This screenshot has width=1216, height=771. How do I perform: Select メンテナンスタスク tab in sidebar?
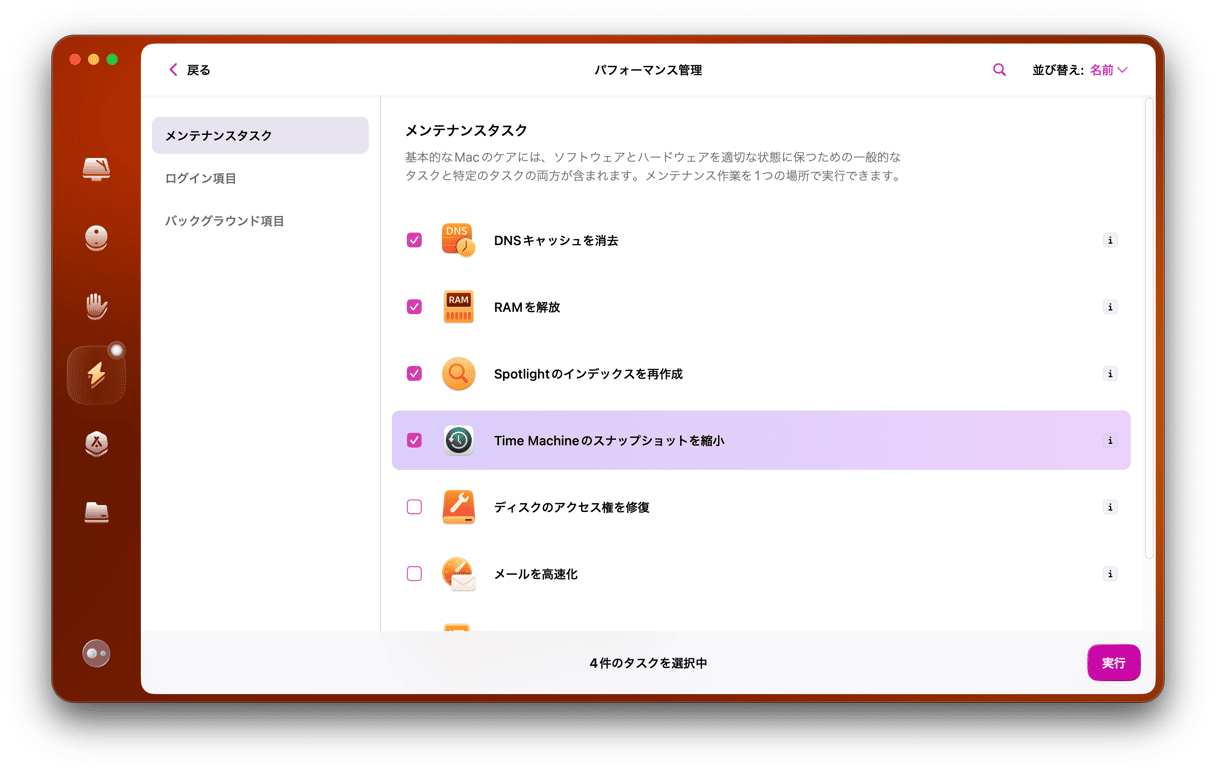[260, 135]
